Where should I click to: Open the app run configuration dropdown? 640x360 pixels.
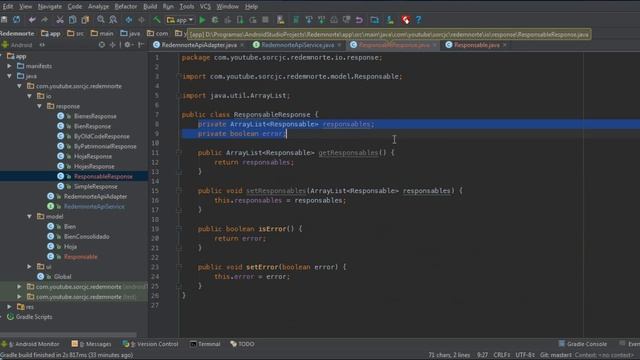pyautogui.click(x=180, y=20)
